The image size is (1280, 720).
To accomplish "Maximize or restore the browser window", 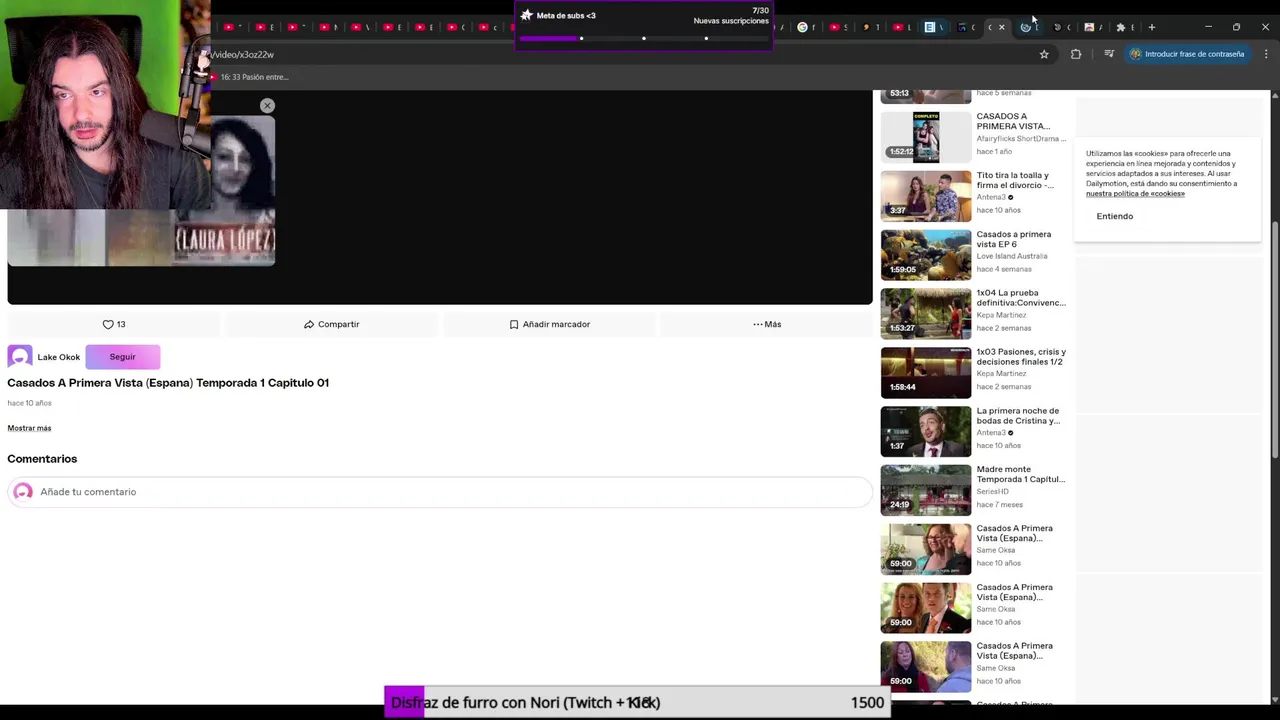I will pos(1236,27).
